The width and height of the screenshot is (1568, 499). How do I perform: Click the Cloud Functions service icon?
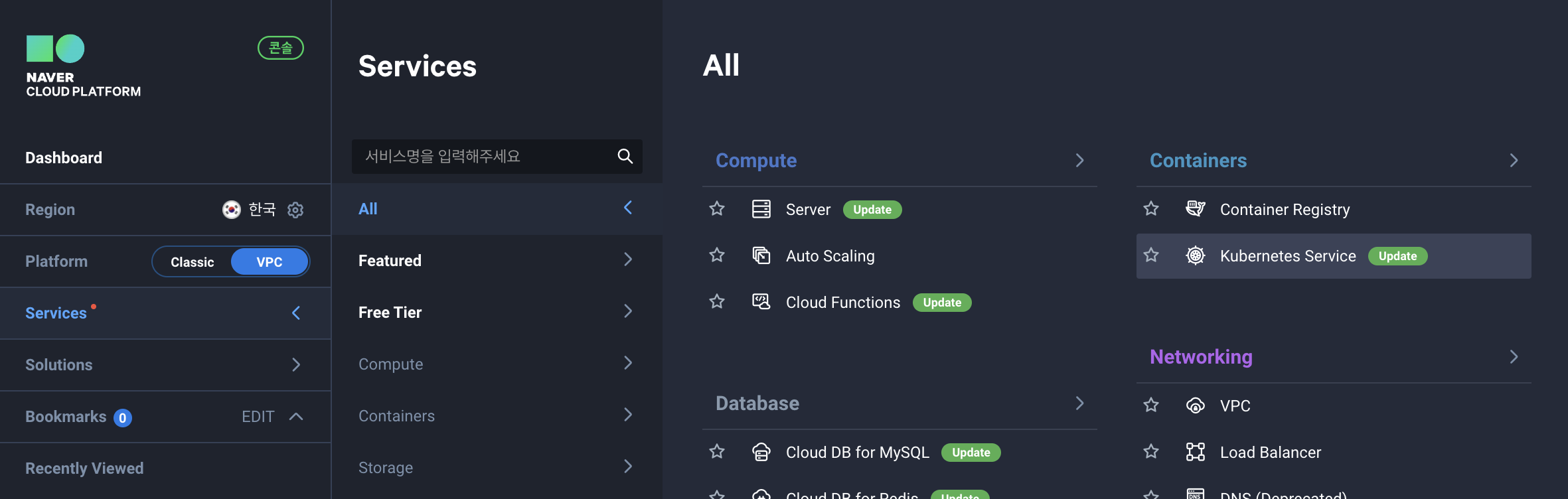click(x=761, y=302)
